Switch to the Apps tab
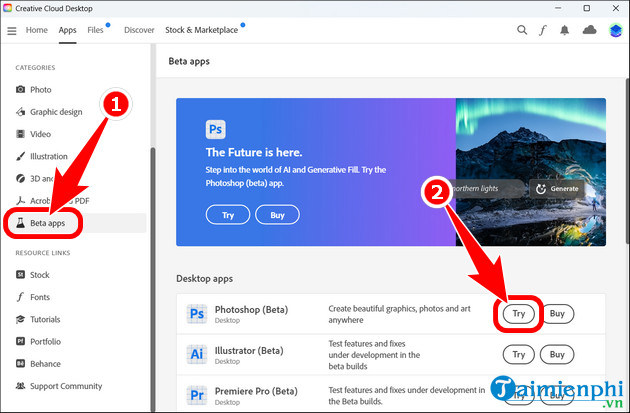Screen dimensions: 630x413 pos(67,30)
